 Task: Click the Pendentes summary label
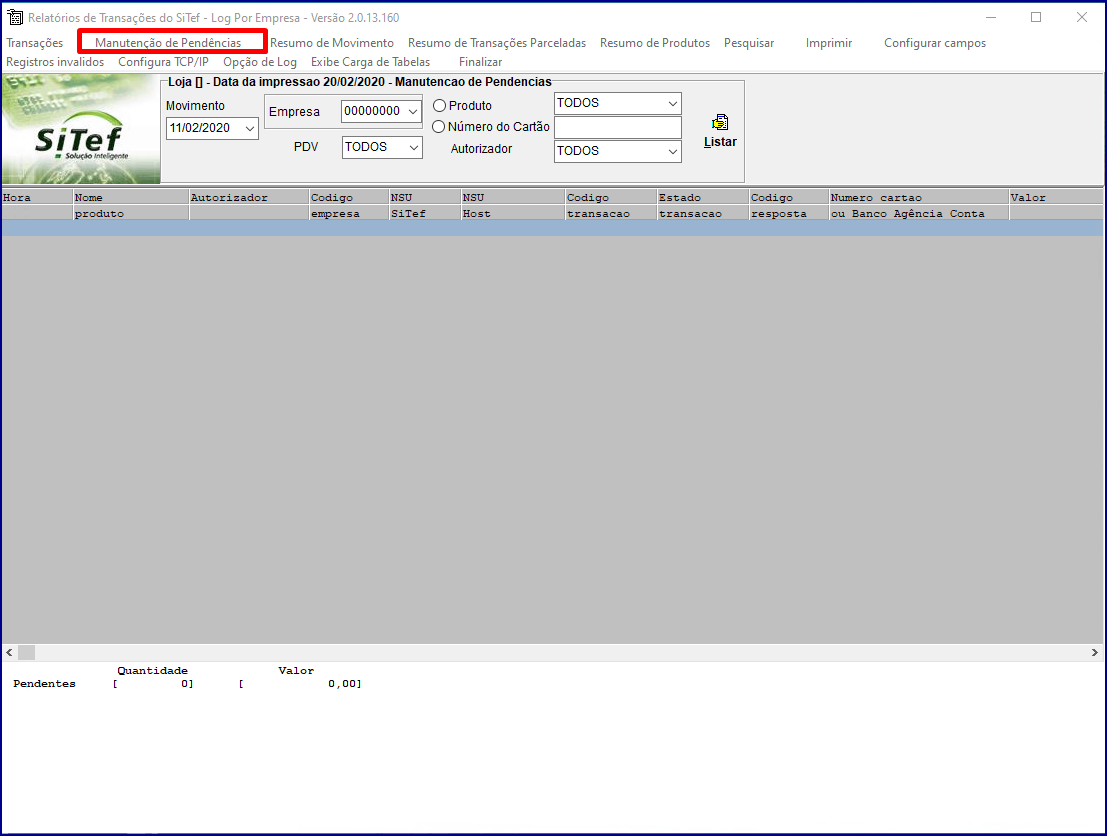(44, 684)
